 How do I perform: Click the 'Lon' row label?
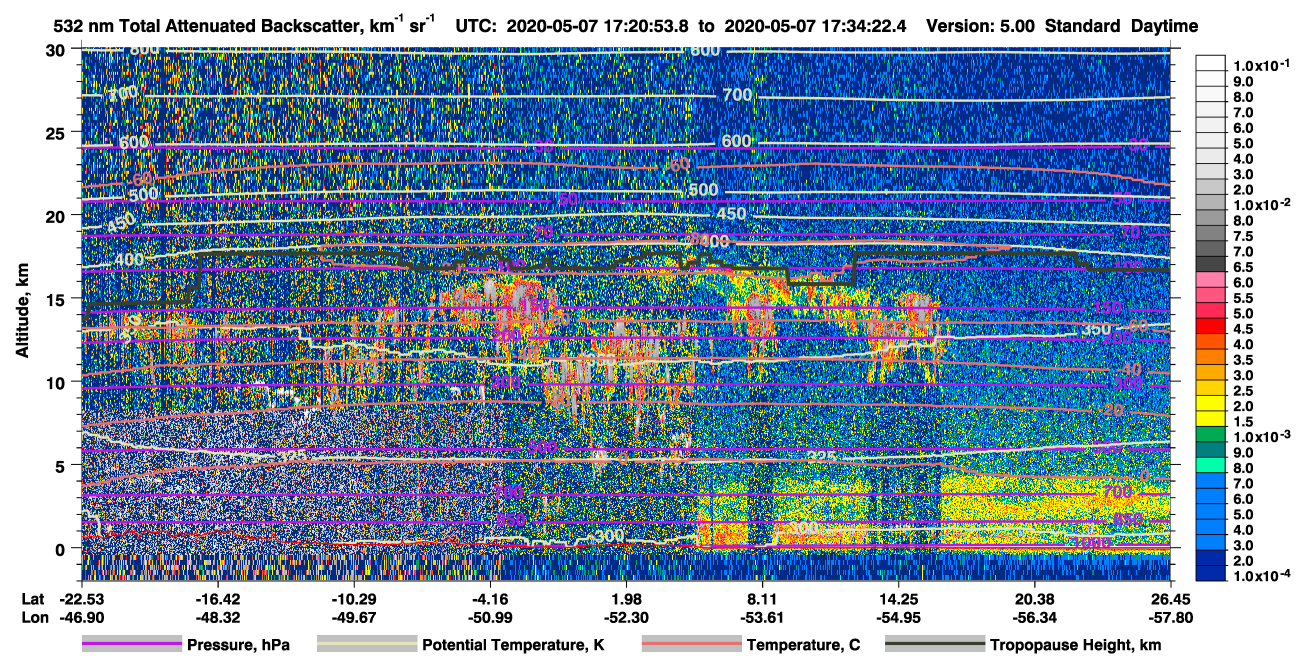coord(34,619)
